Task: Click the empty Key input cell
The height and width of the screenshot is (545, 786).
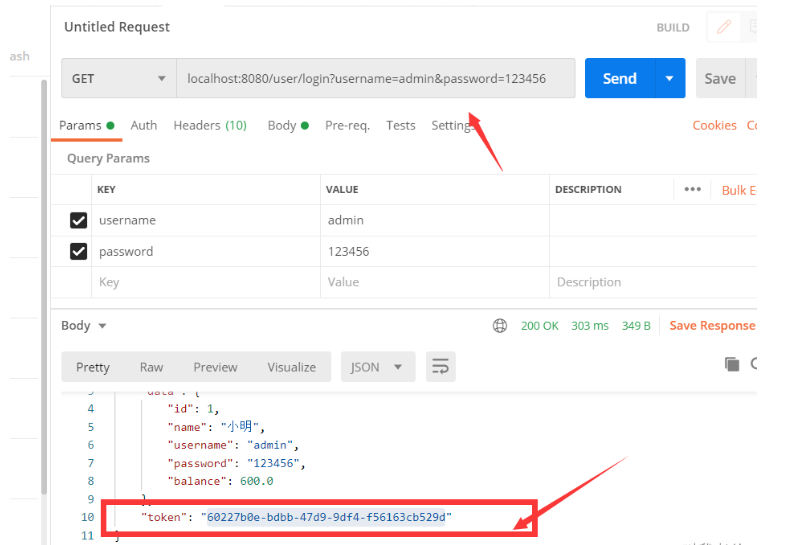Action: point(206,282)
